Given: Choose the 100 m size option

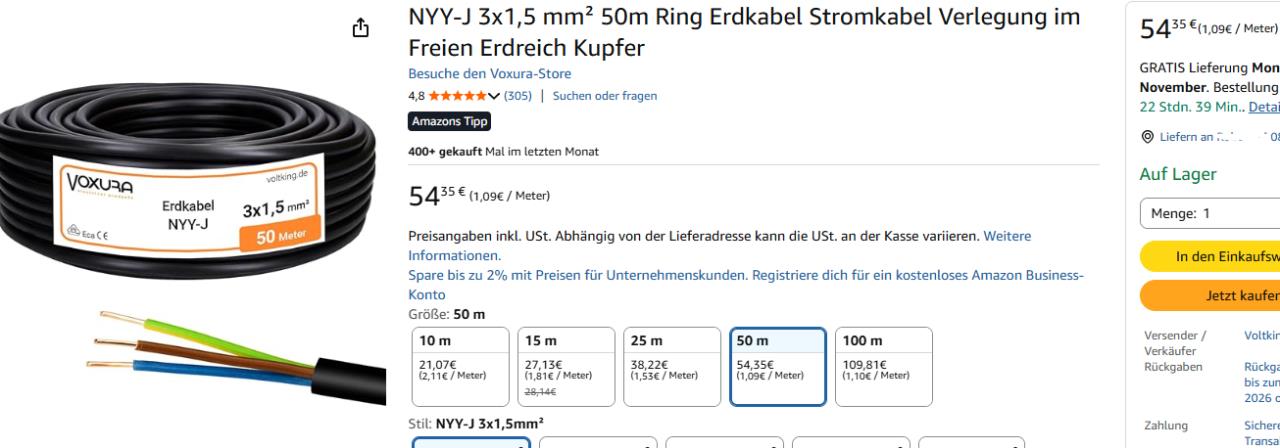Looking at the screenshot, I should coord(883,366).
